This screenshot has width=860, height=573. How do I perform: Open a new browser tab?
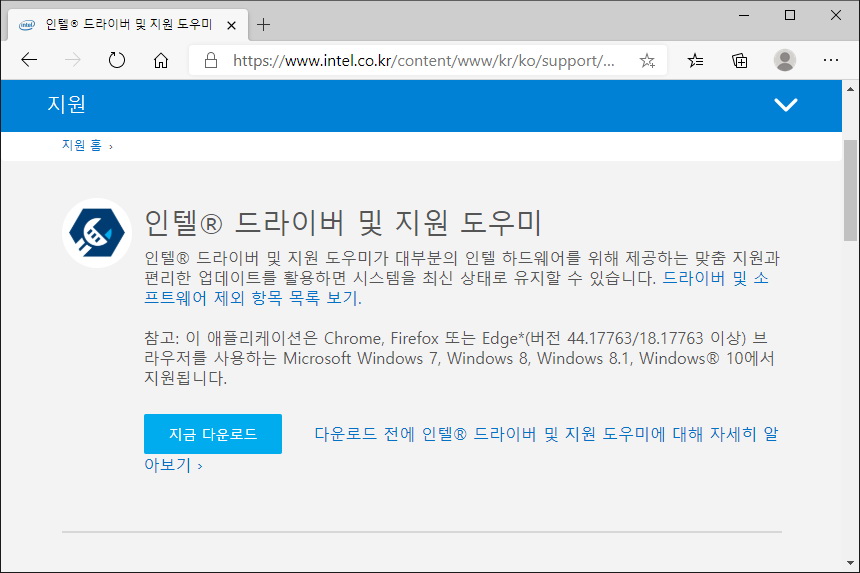click(264, 25)
